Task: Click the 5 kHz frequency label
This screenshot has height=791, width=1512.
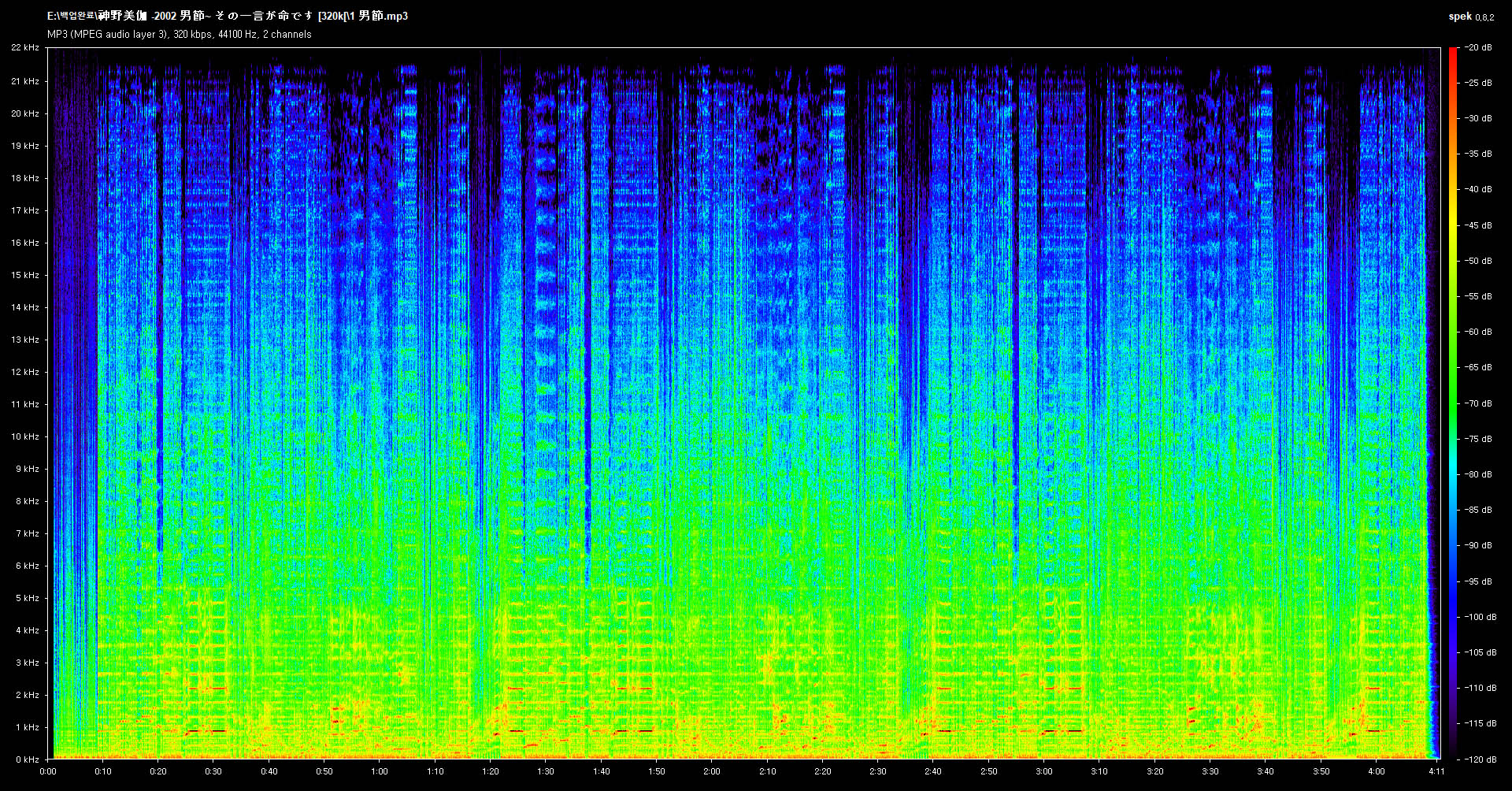Action: point(28,598)
